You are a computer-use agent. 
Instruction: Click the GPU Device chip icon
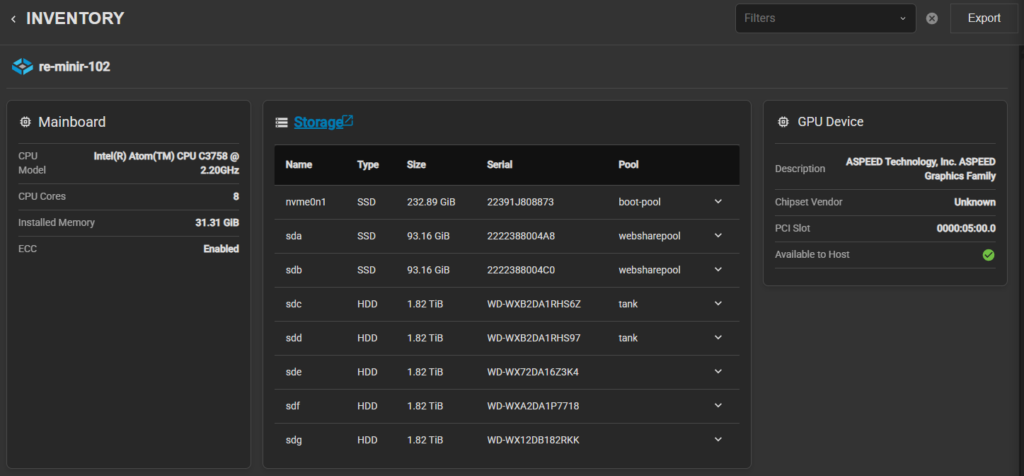click(x=782, y=122)
